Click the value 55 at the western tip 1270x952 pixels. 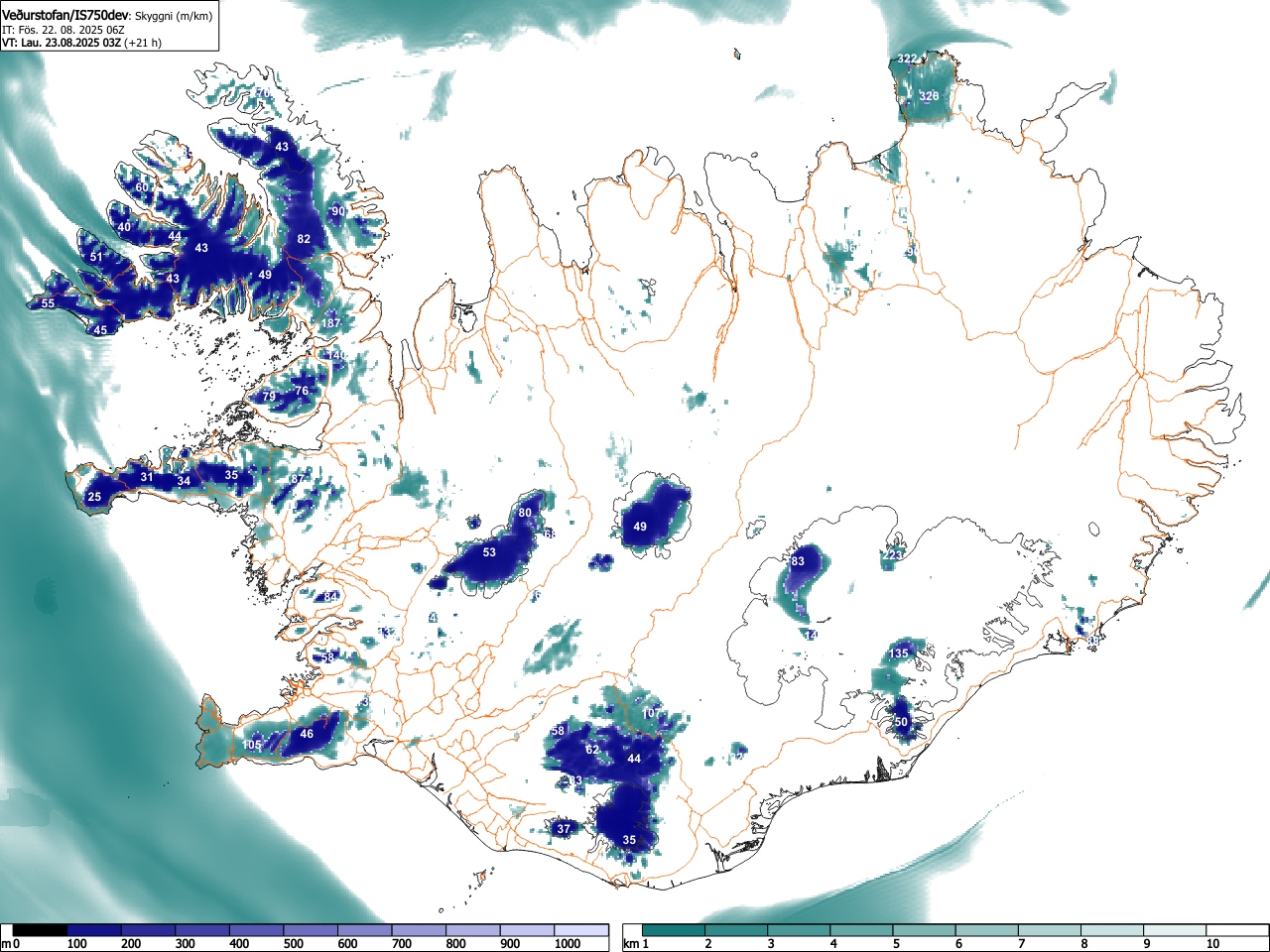click(48, 303)
